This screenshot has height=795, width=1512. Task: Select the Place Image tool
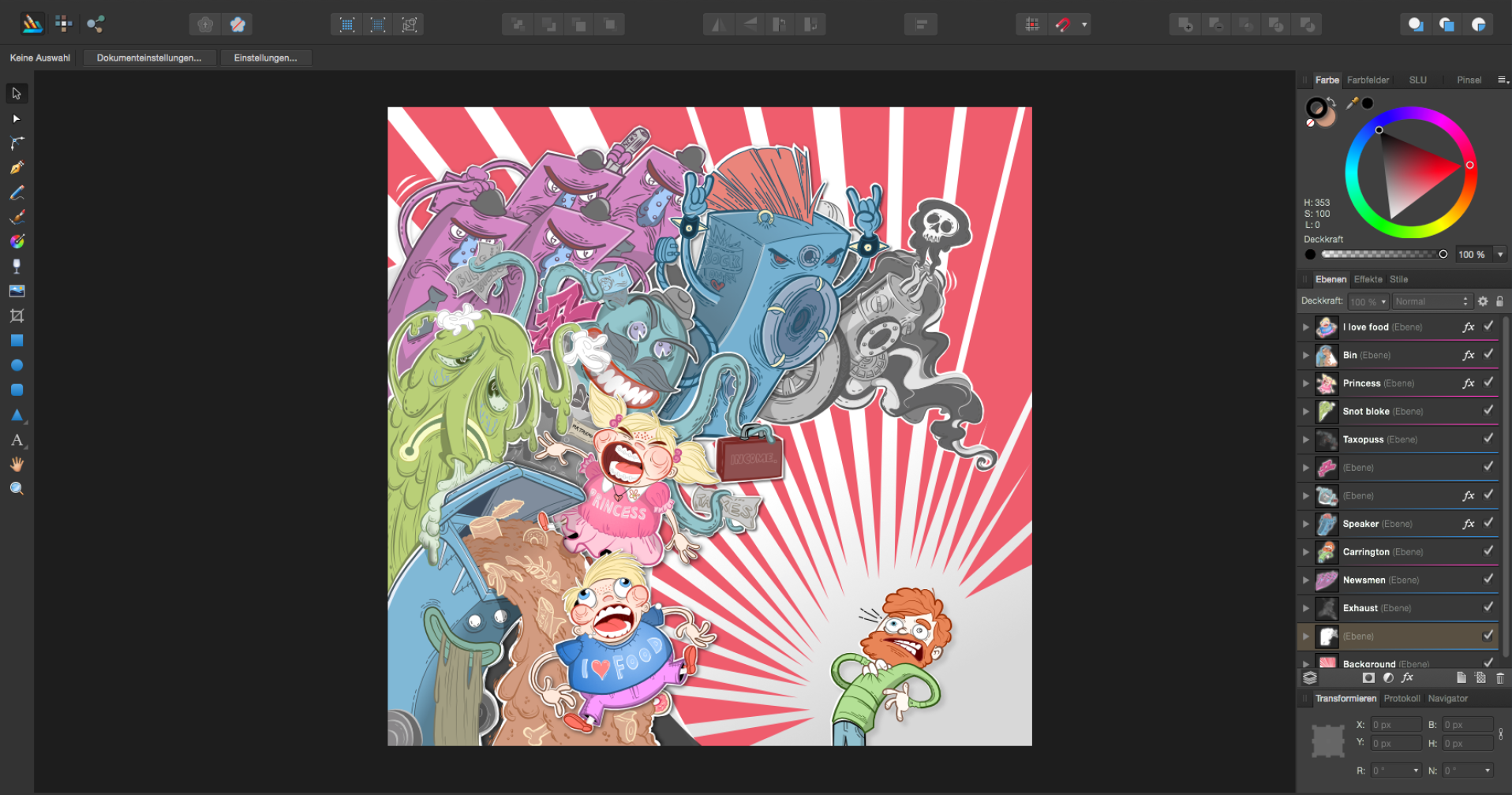pyautogui.click(x=17, y=291)
